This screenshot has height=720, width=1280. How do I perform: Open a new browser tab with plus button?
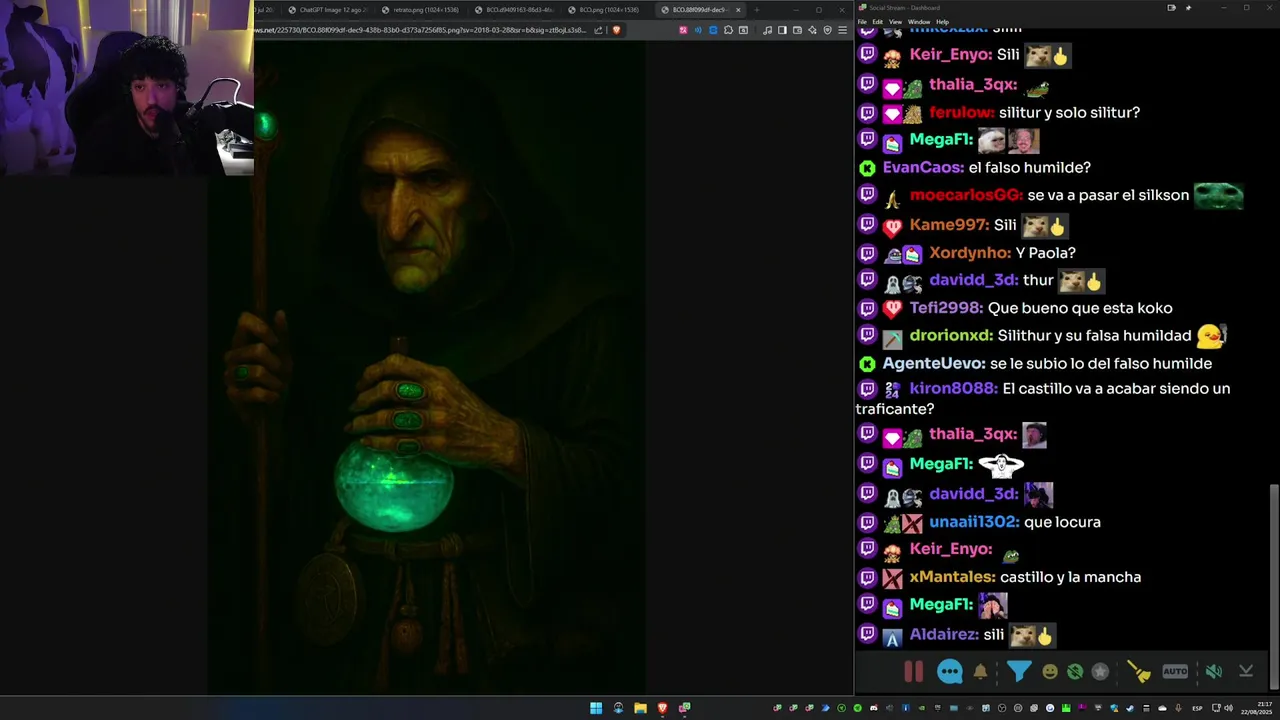(x=756, y=10)
